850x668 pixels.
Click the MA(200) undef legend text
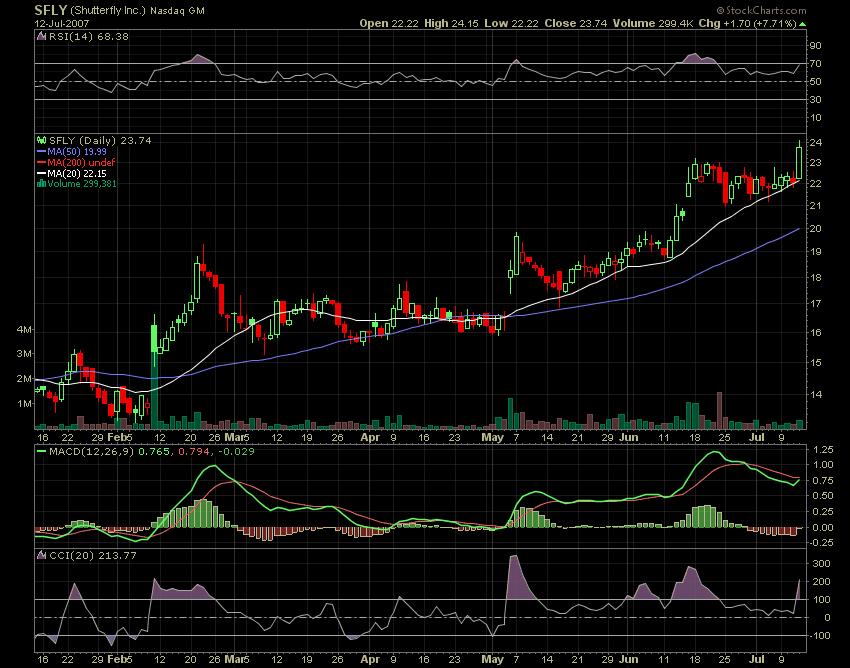click(81, 163)
